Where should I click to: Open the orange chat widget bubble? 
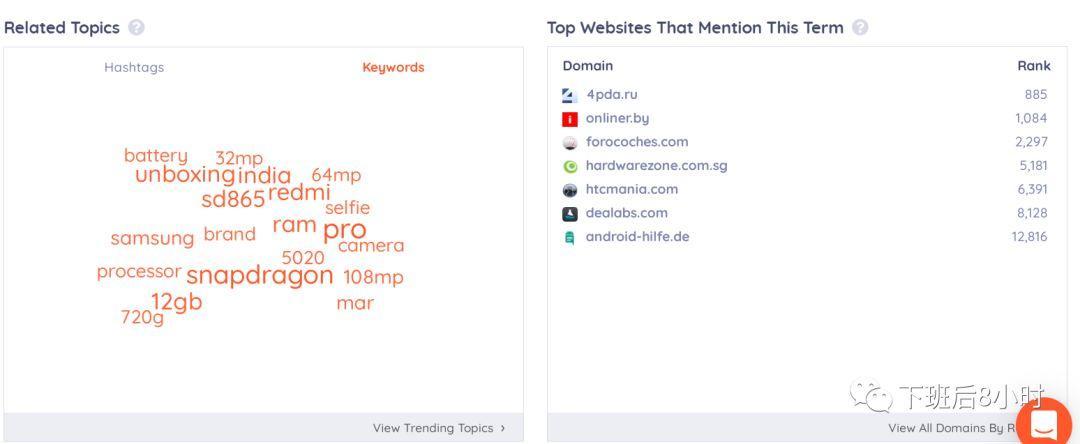pyautogui.click(x=1044, y=421)
